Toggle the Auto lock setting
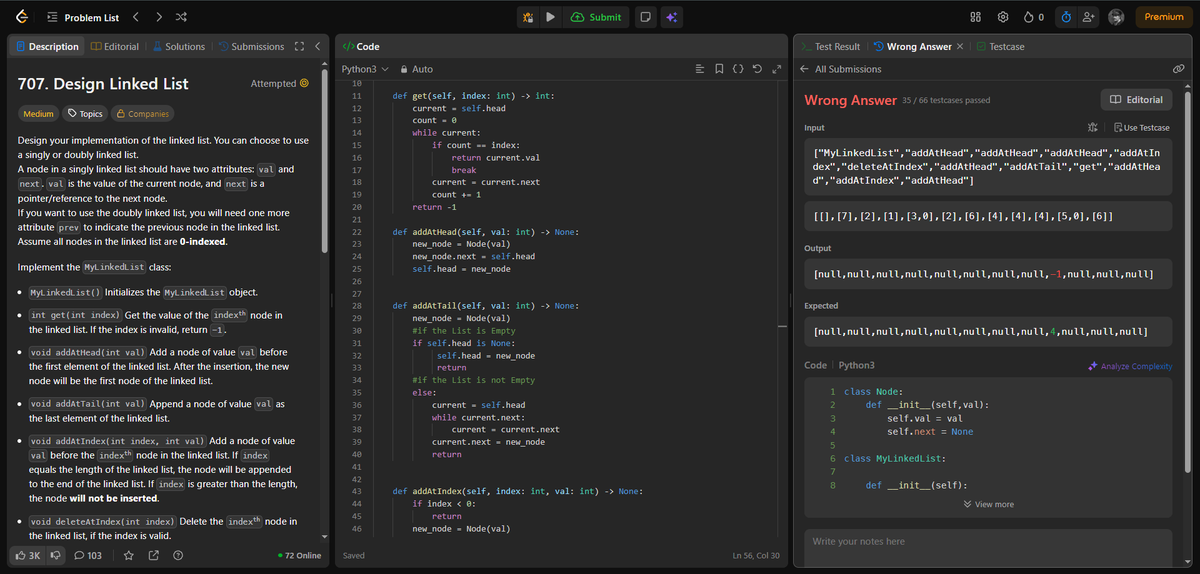The width and height of the screenshot is (1200, 574). pos(416,69)
